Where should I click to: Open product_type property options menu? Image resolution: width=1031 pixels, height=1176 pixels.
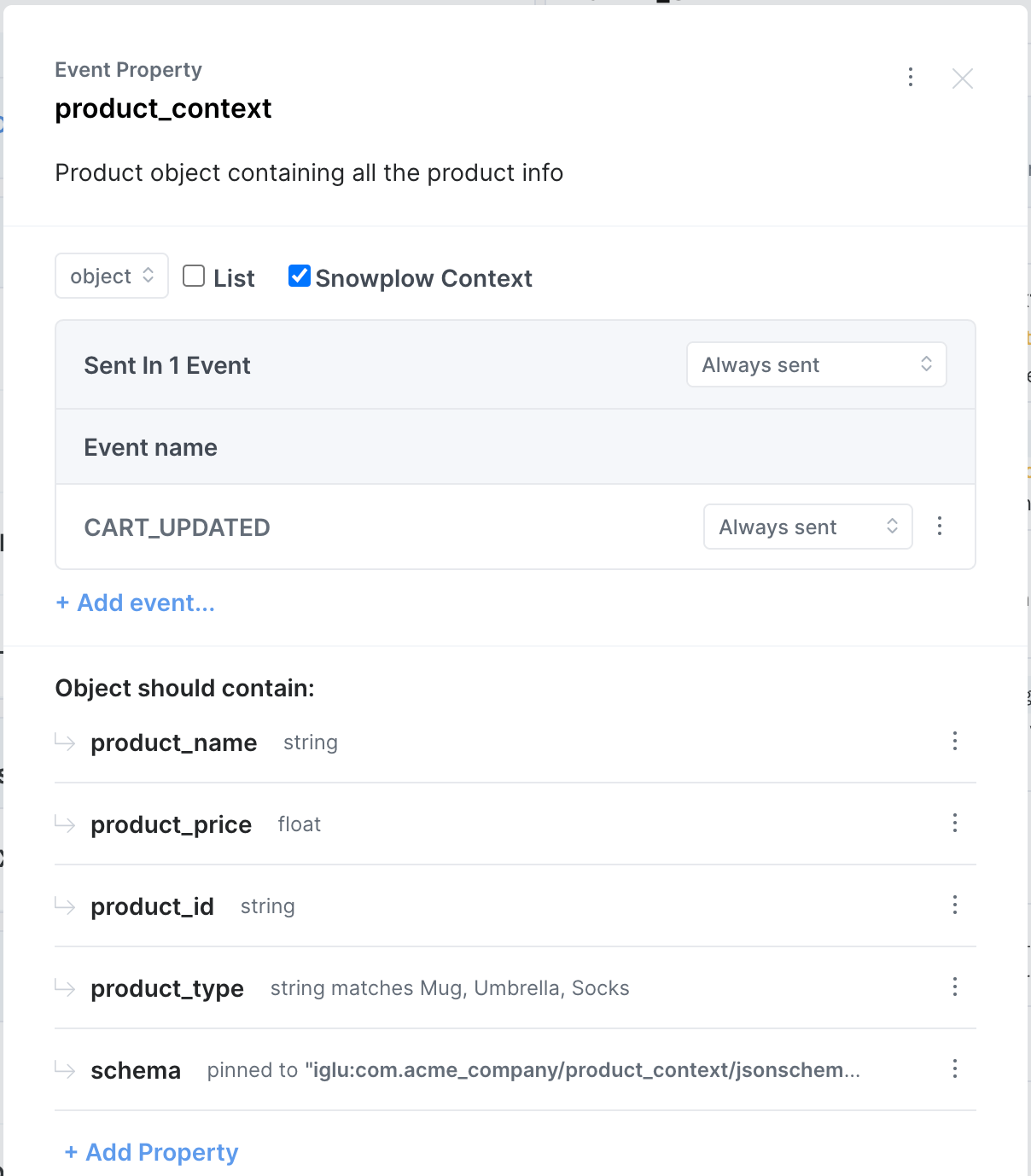pos(955,987)
